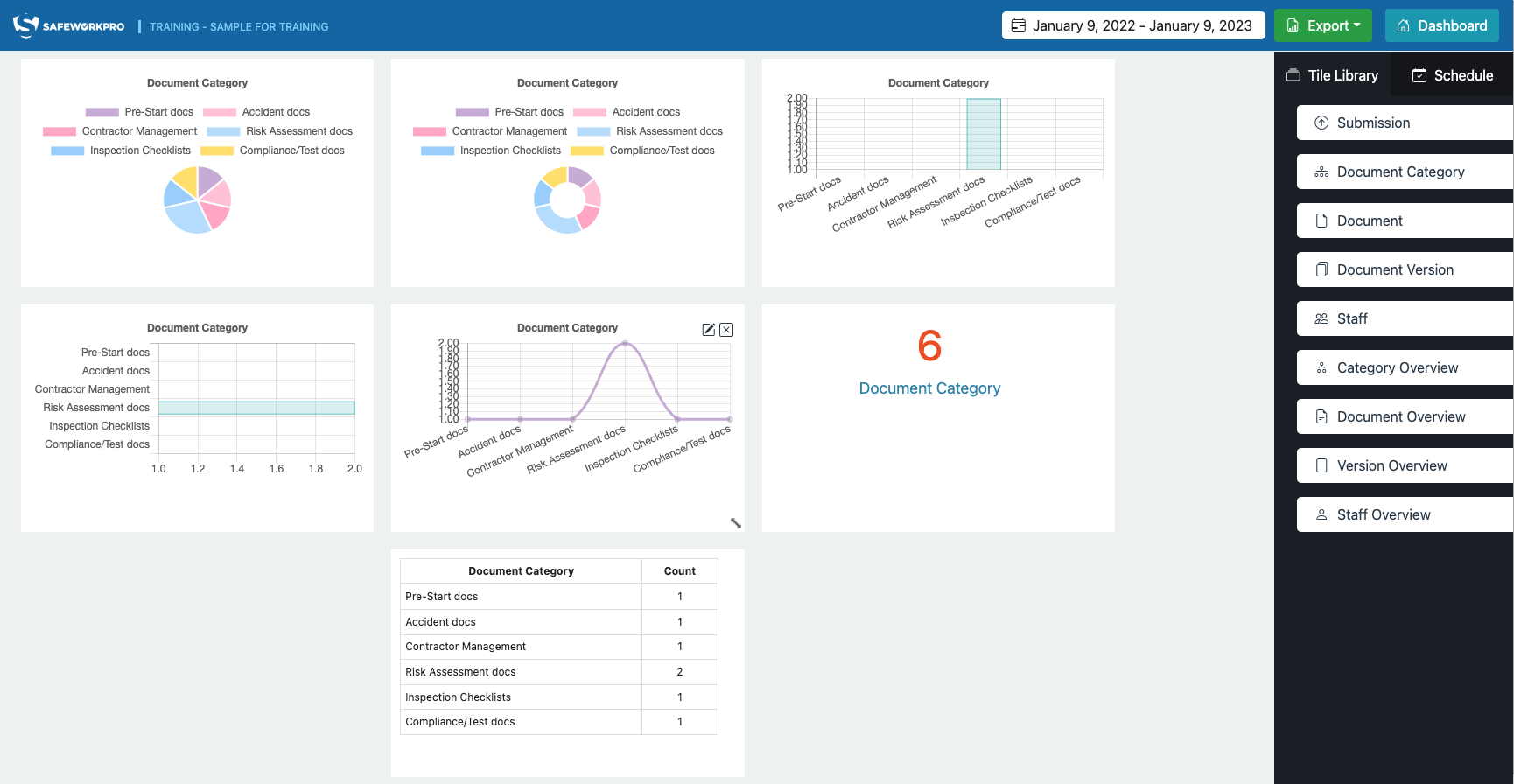Open the Export dropdown
This screenshot has height=784, width=1514.
(x=1323, y=25)
